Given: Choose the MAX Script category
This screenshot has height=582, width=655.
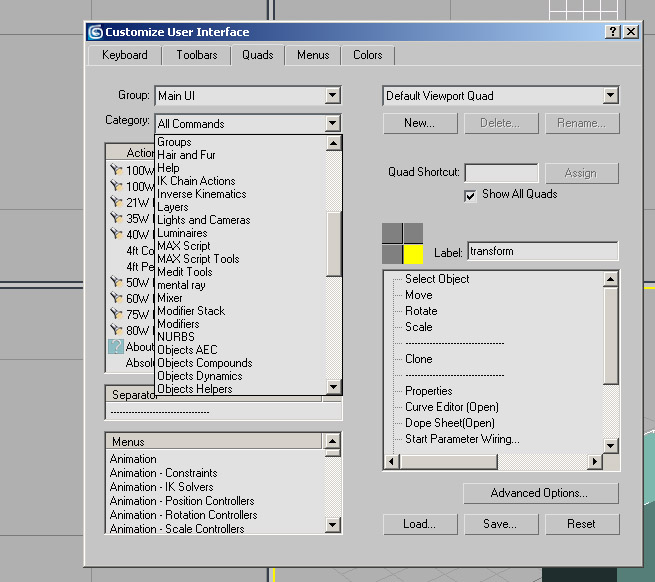Looking at the screenshot, I should pyautogui.click(x=241, y=246).
